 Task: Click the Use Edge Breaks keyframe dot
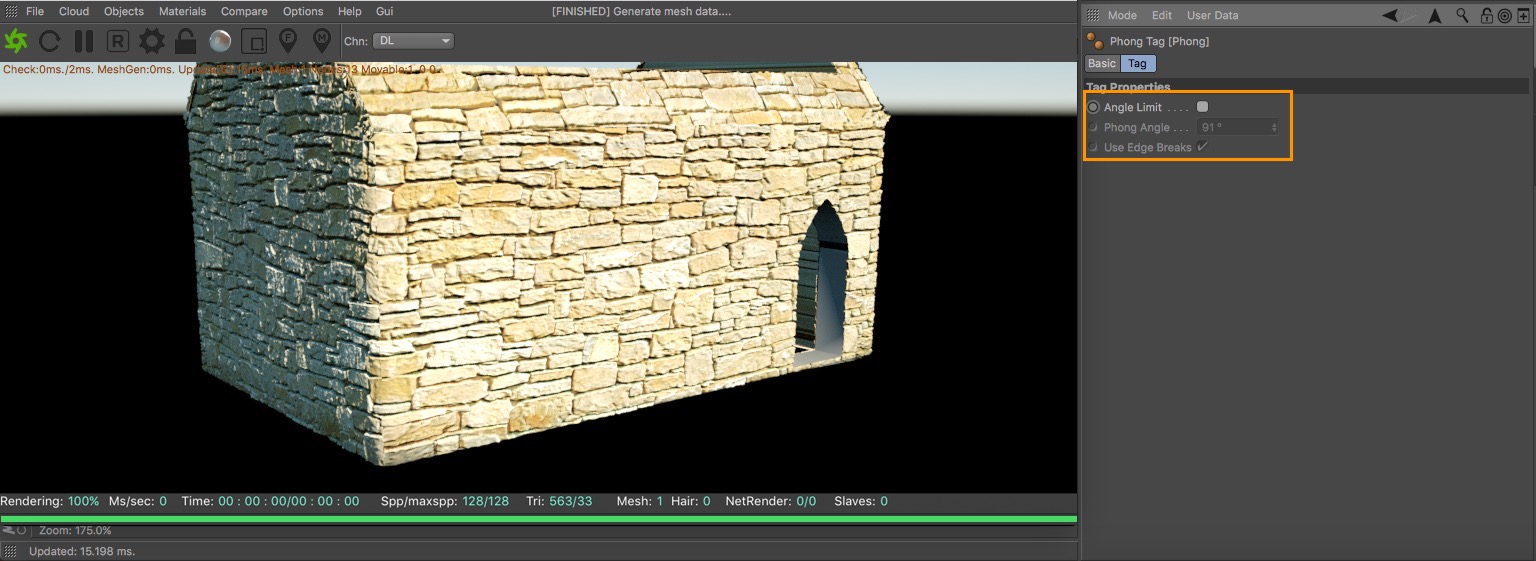point(1093,147)
